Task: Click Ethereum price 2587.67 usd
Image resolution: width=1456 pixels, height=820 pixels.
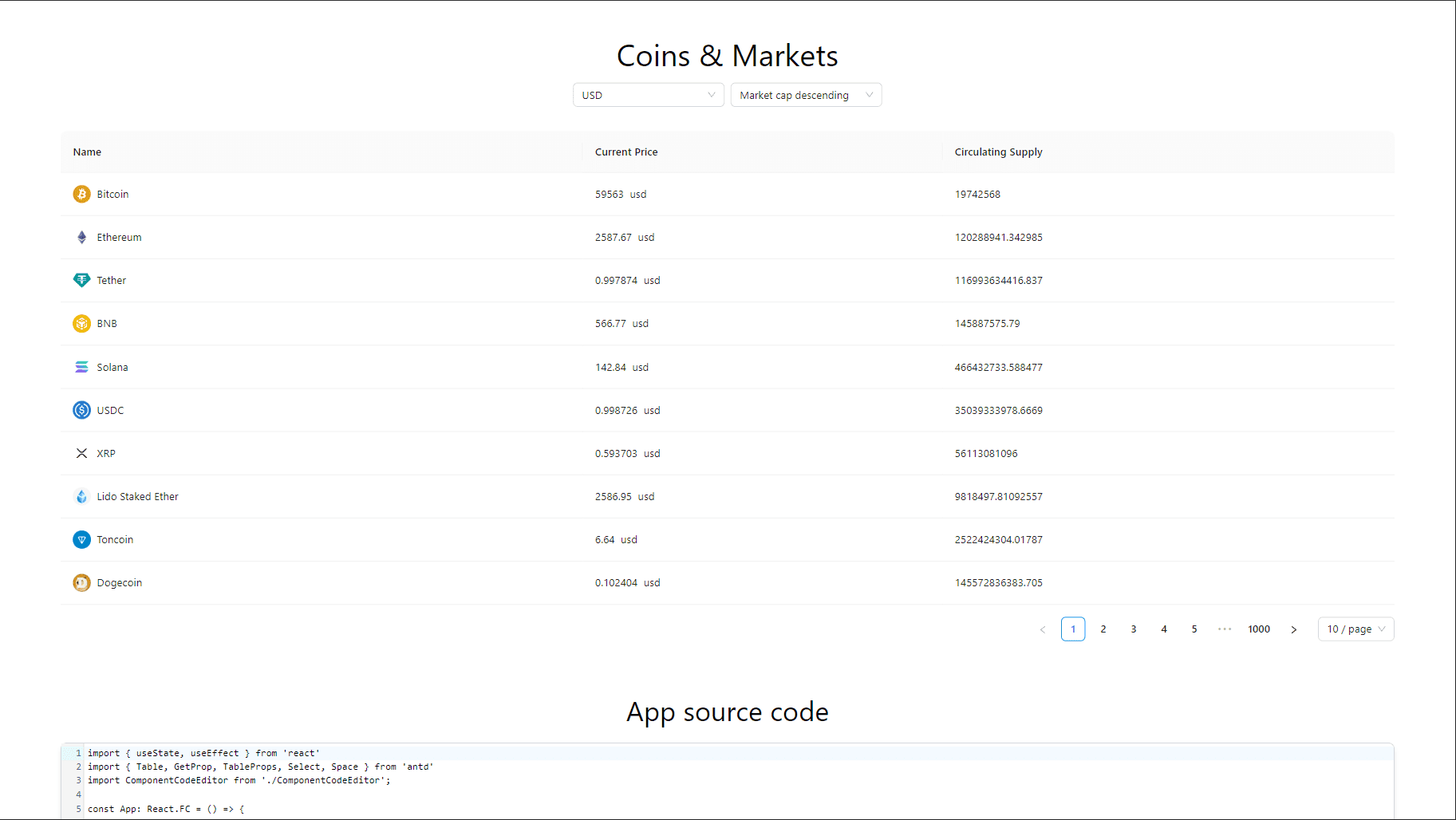Action: tap(625, 237)
